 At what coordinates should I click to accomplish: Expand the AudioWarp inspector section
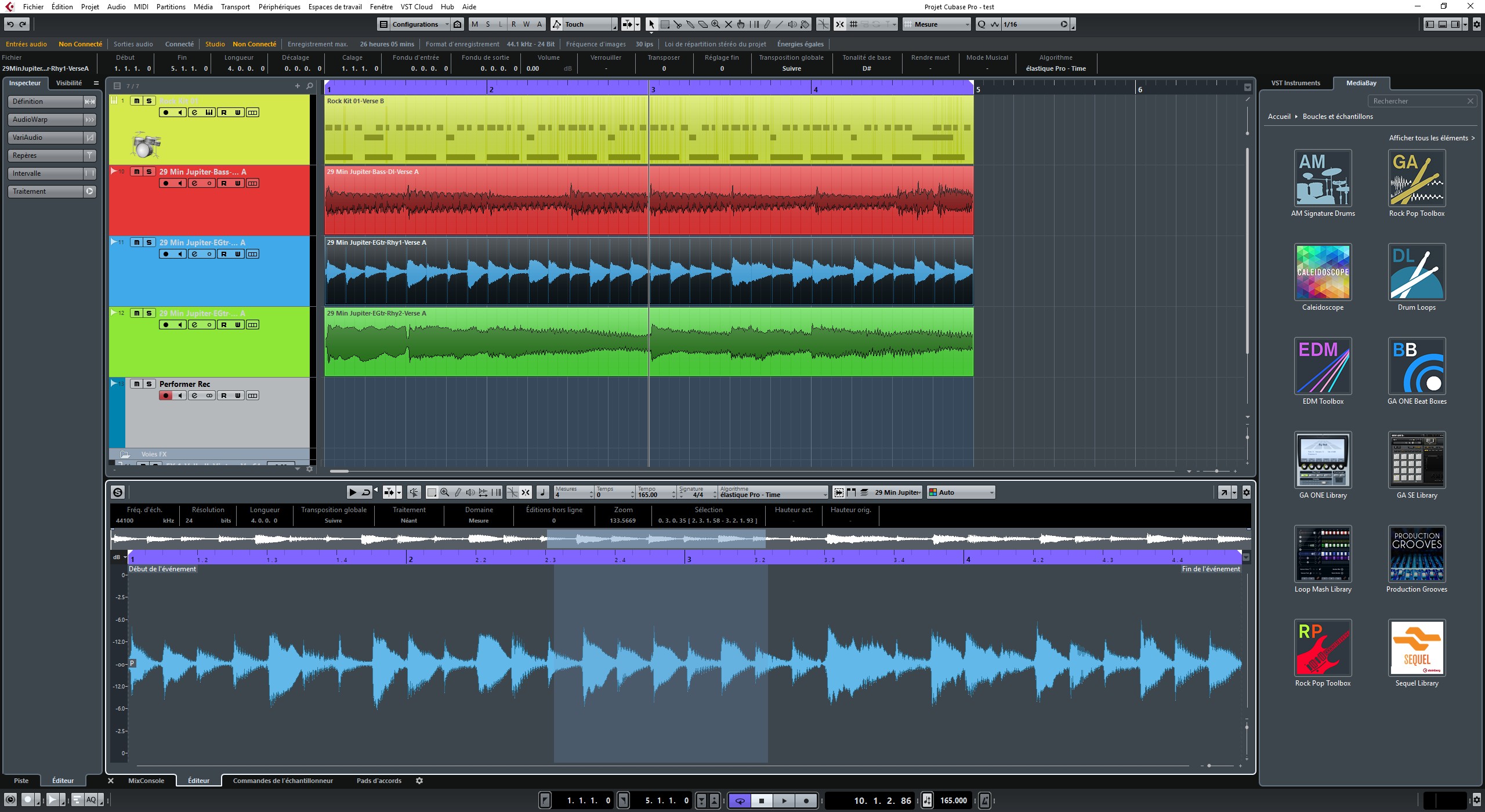click(52, 119)
